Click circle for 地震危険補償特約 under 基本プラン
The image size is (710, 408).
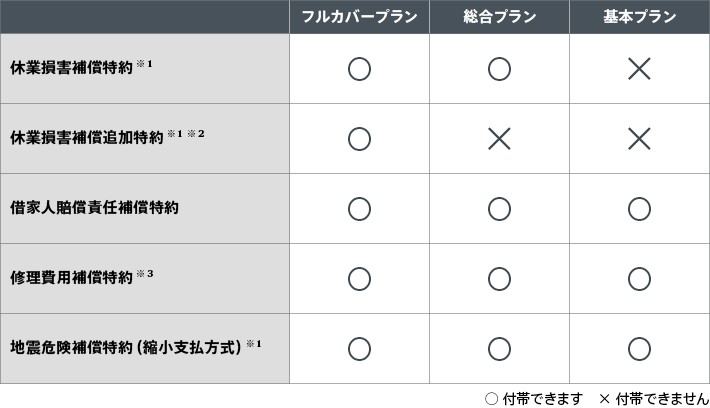[x=640, y=349]
